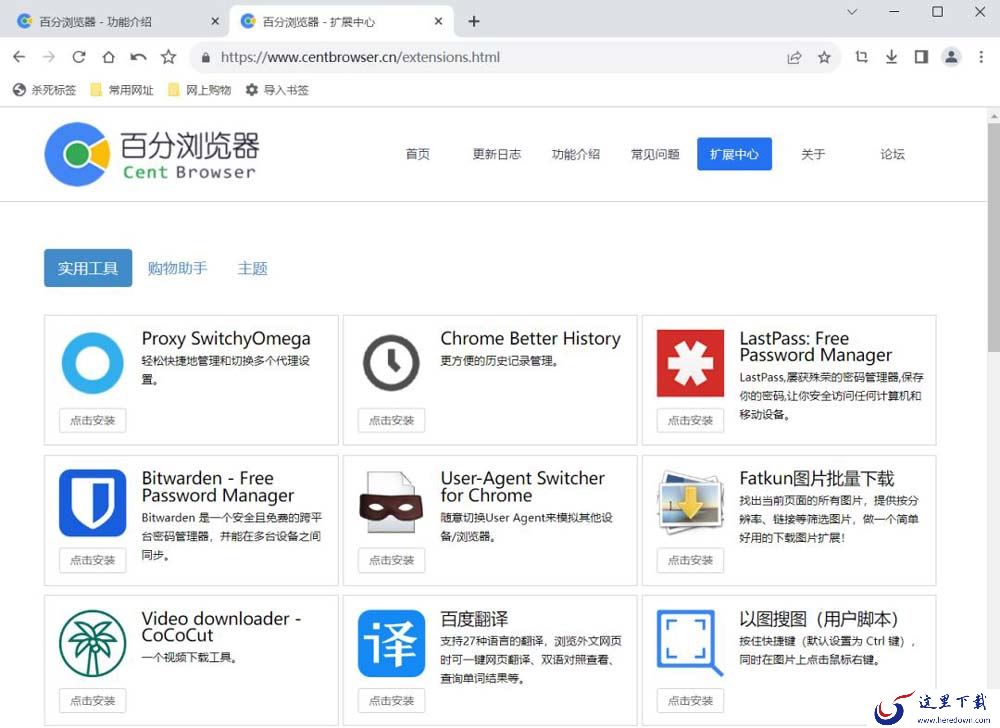The width and height of the screenshot is (1000, 728).
Task: Go back with the browser back arrow
Action: click(x=19, y=57)
